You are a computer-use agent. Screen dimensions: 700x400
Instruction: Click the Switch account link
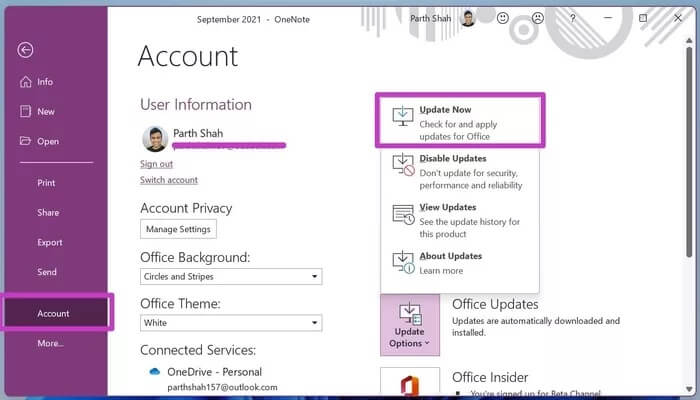pos(169,180)
